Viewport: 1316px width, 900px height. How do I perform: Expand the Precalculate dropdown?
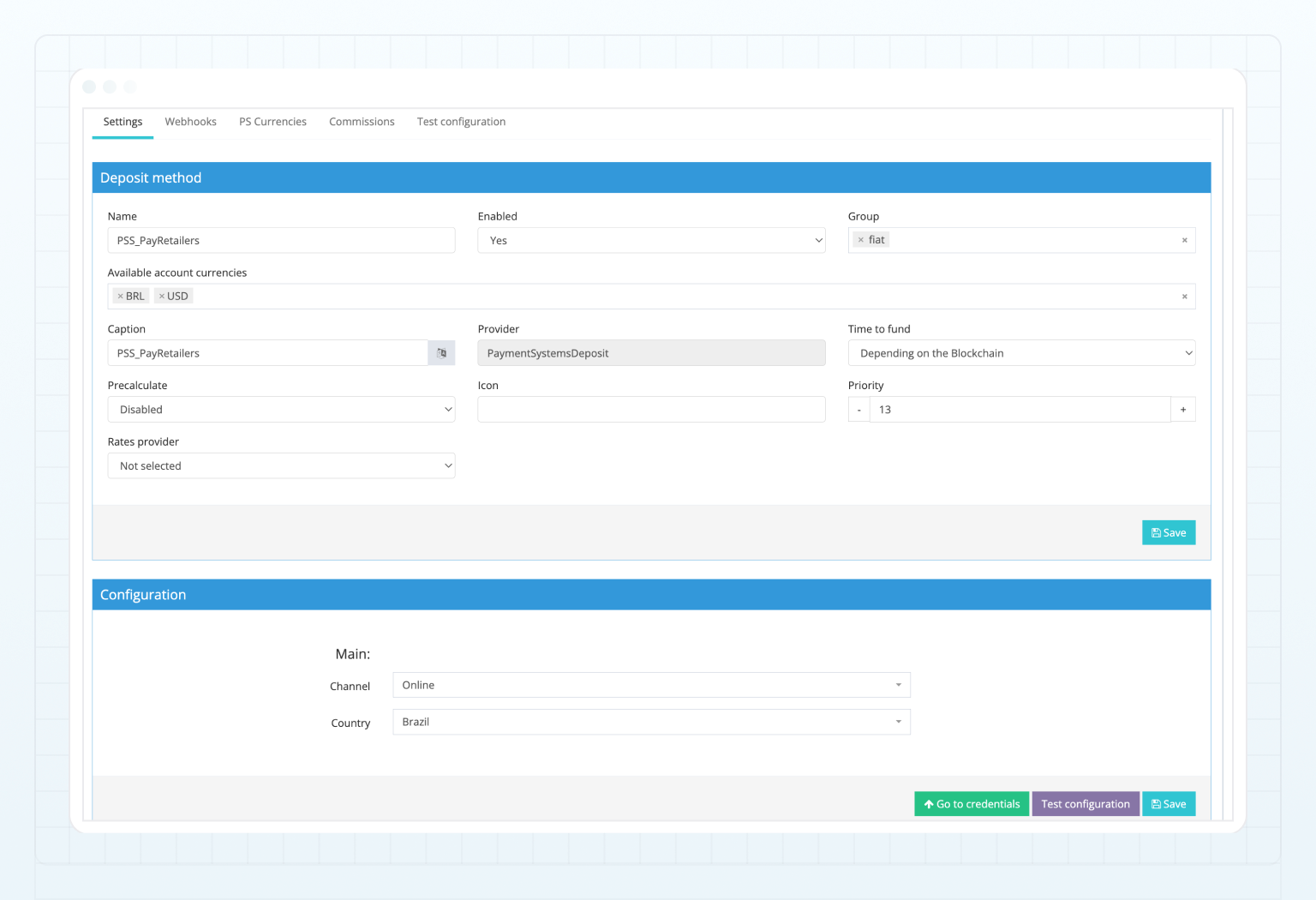[281, 410]
